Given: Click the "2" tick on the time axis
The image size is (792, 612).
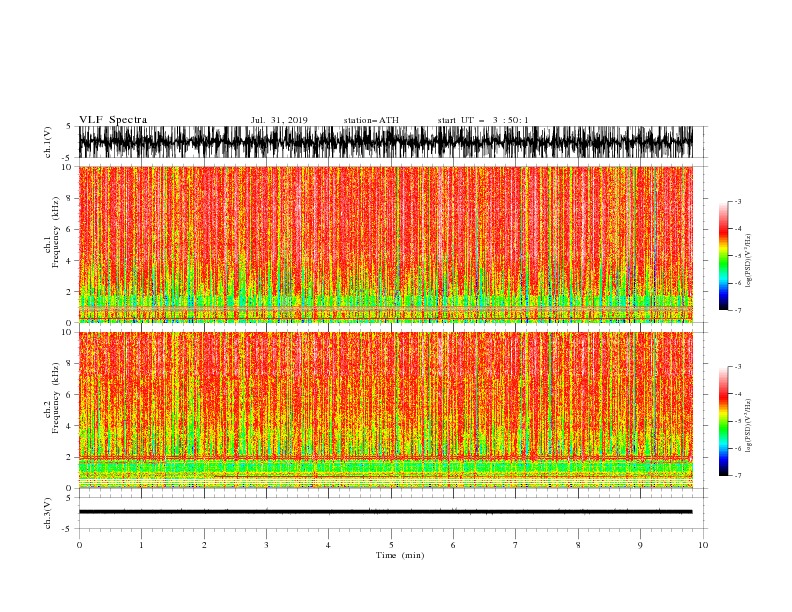Looking at the screenshot, I should point(204,545).
